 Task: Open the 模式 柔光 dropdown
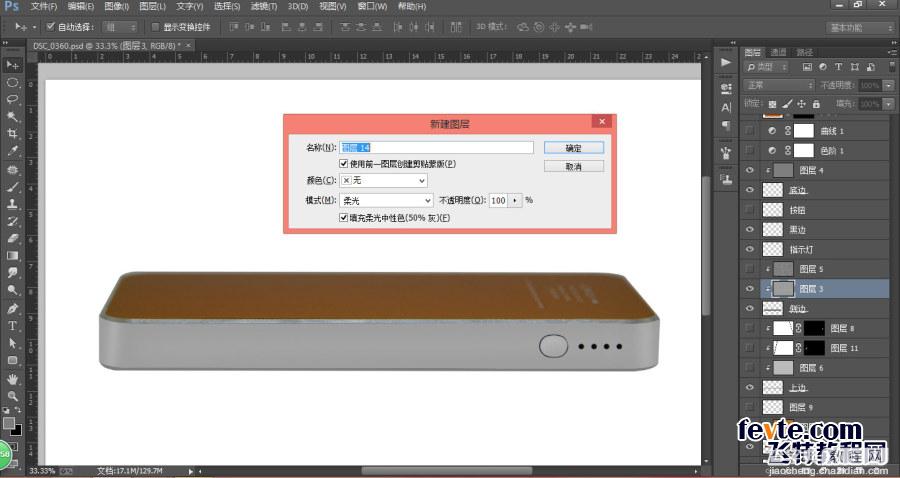click(386, 200)
